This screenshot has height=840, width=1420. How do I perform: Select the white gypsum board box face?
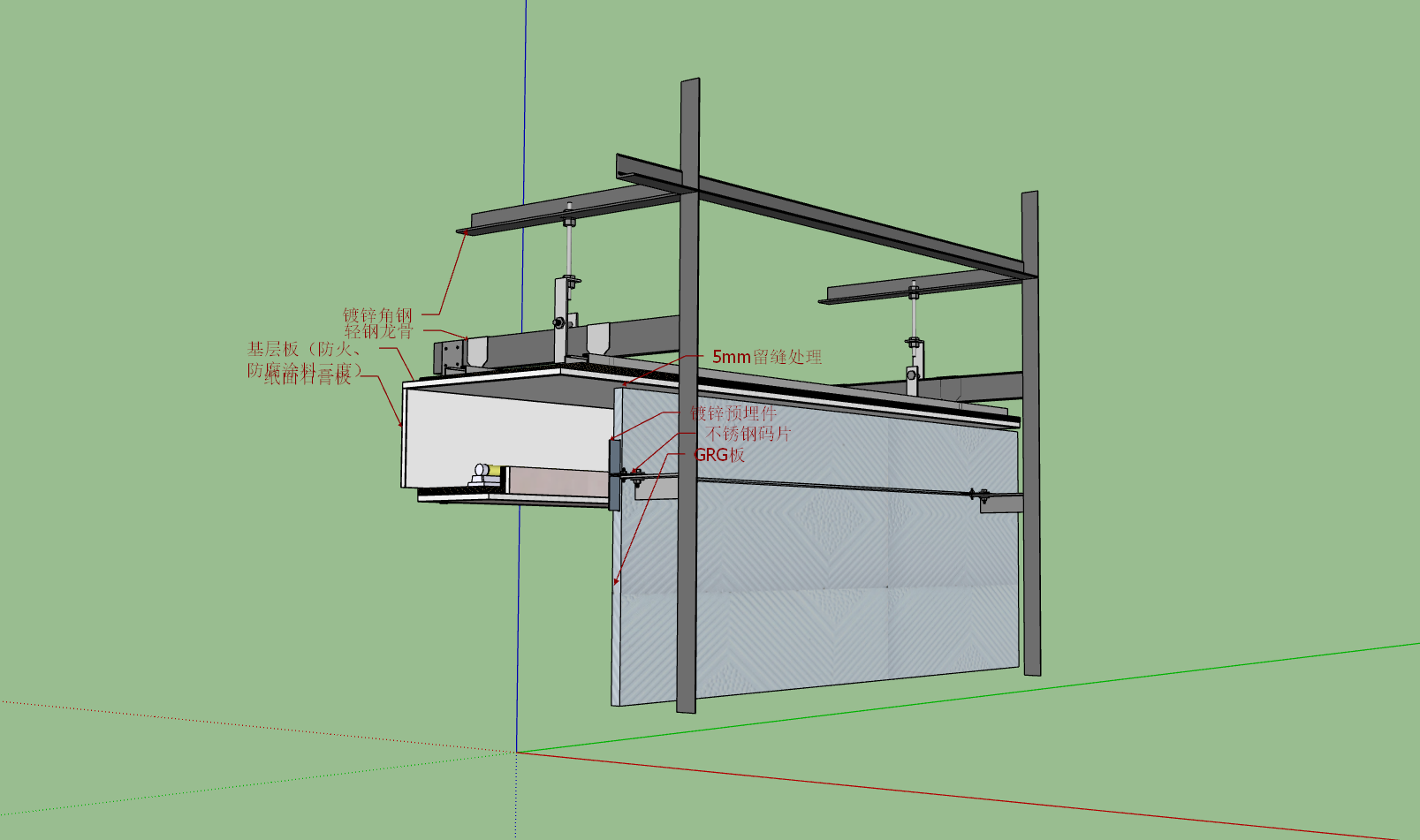coord(508,435)
